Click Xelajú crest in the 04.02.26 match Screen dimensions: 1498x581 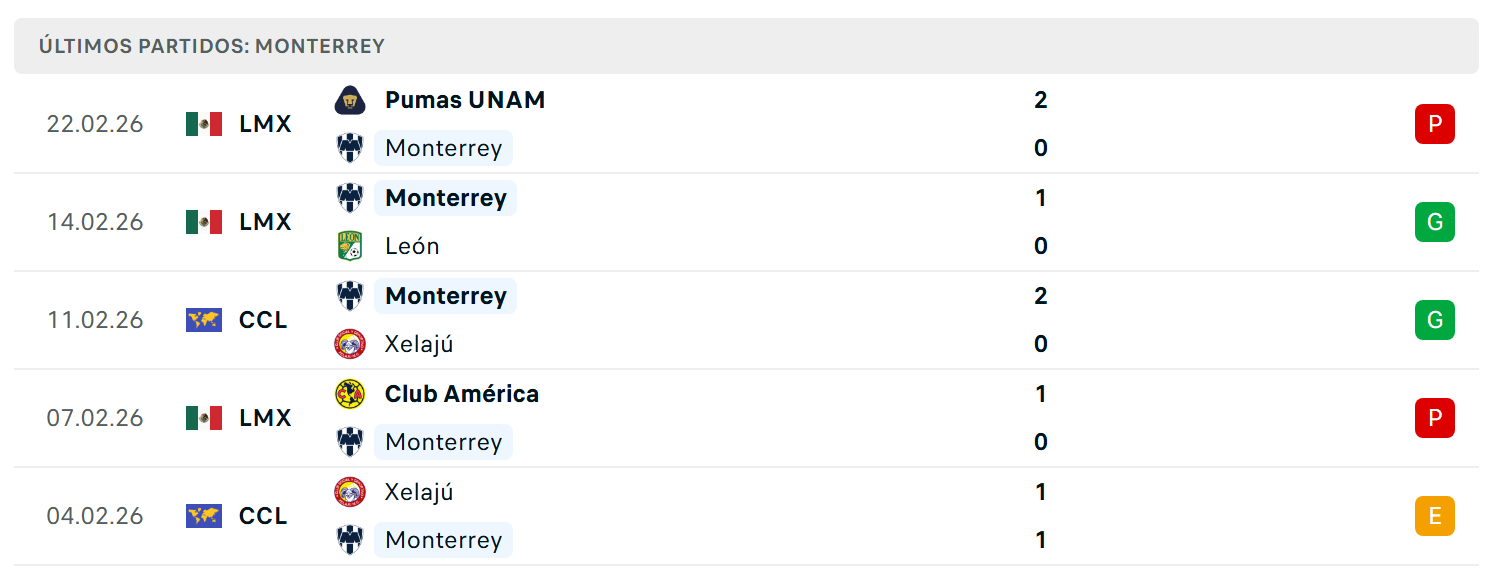point(350,492)
